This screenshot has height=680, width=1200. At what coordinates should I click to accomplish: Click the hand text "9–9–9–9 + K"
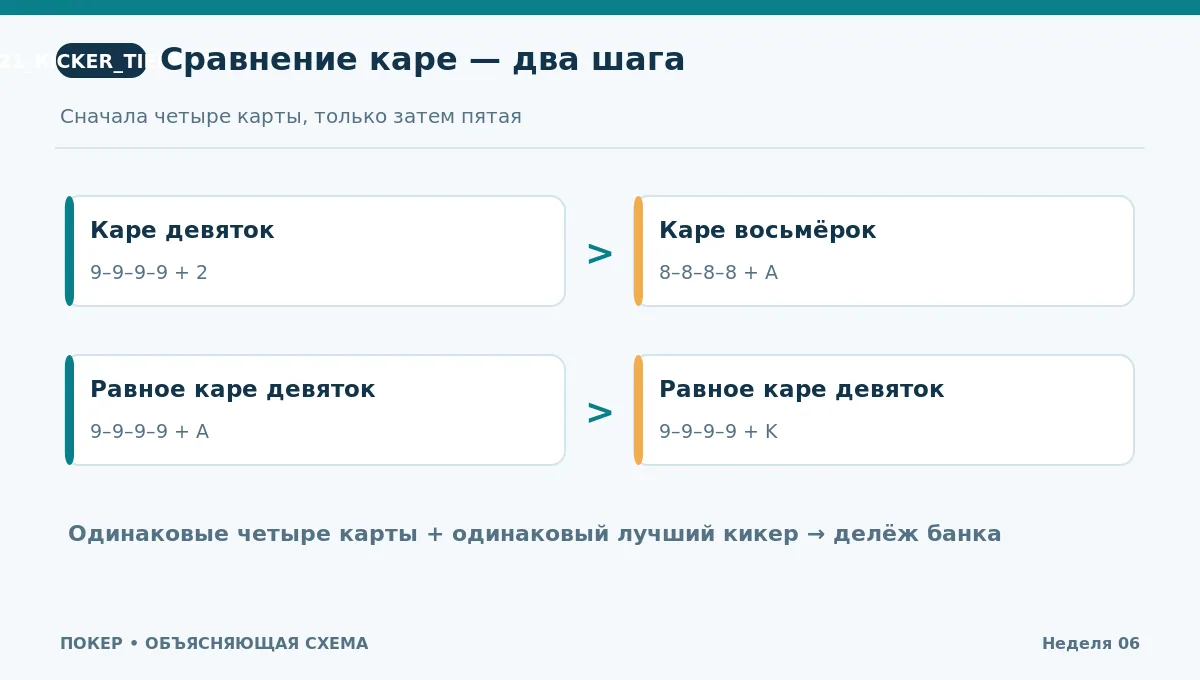pos(718,432)
